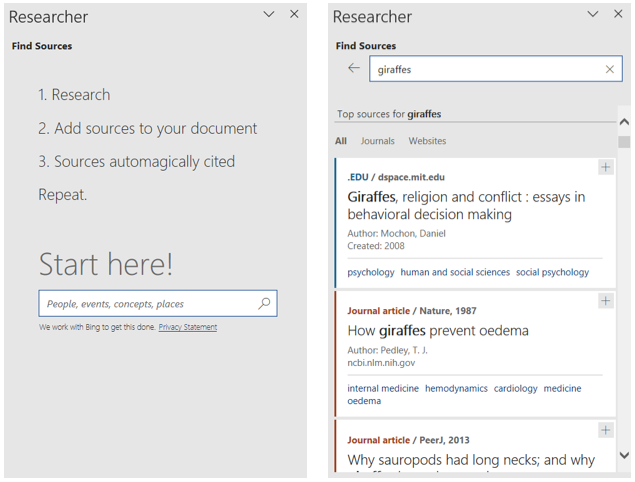
Task: Switch to the Websites filter tab
Action: click(x=427, y=141)
